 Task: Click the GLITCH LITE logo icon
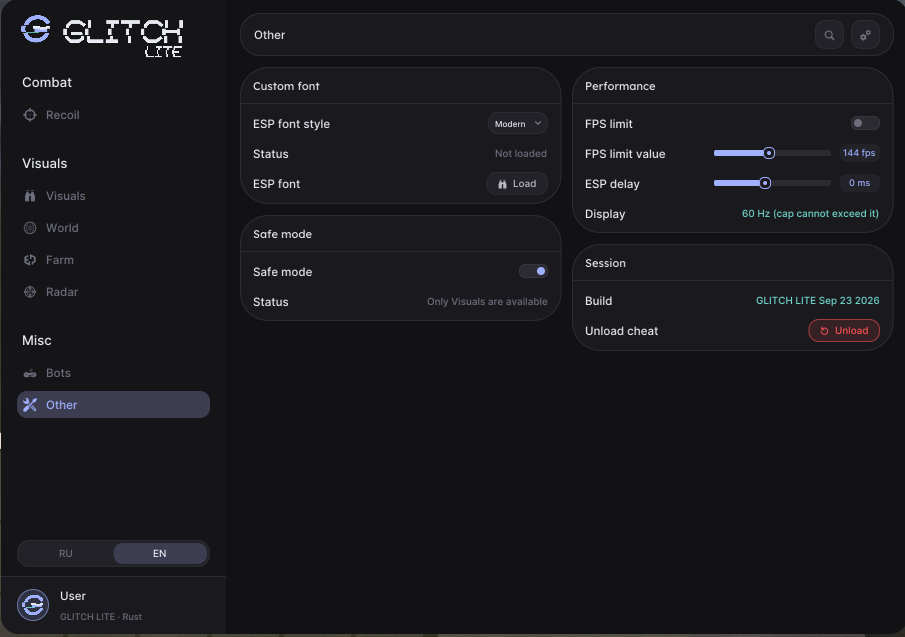pos(36,29)
